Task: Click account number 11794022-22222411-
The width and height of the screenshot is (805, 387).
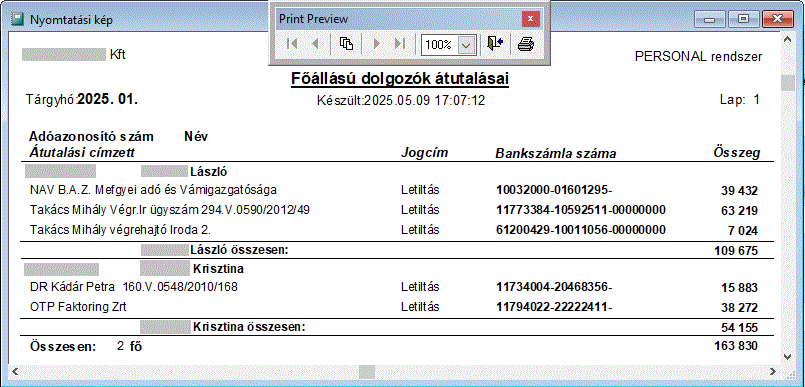Action: (554, 307)
